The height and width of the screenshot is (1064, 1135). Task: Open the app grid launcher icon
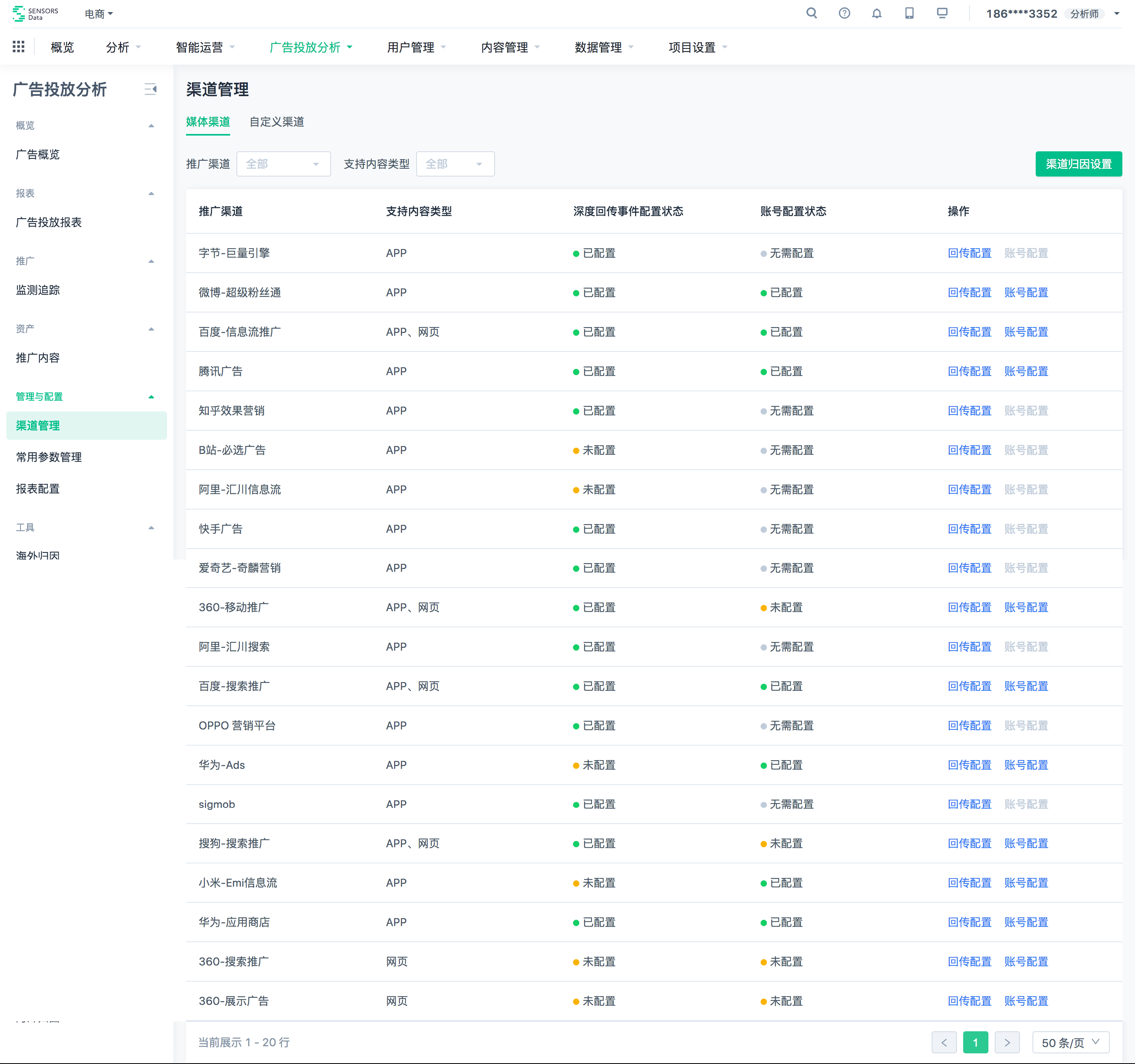(18, 47)
